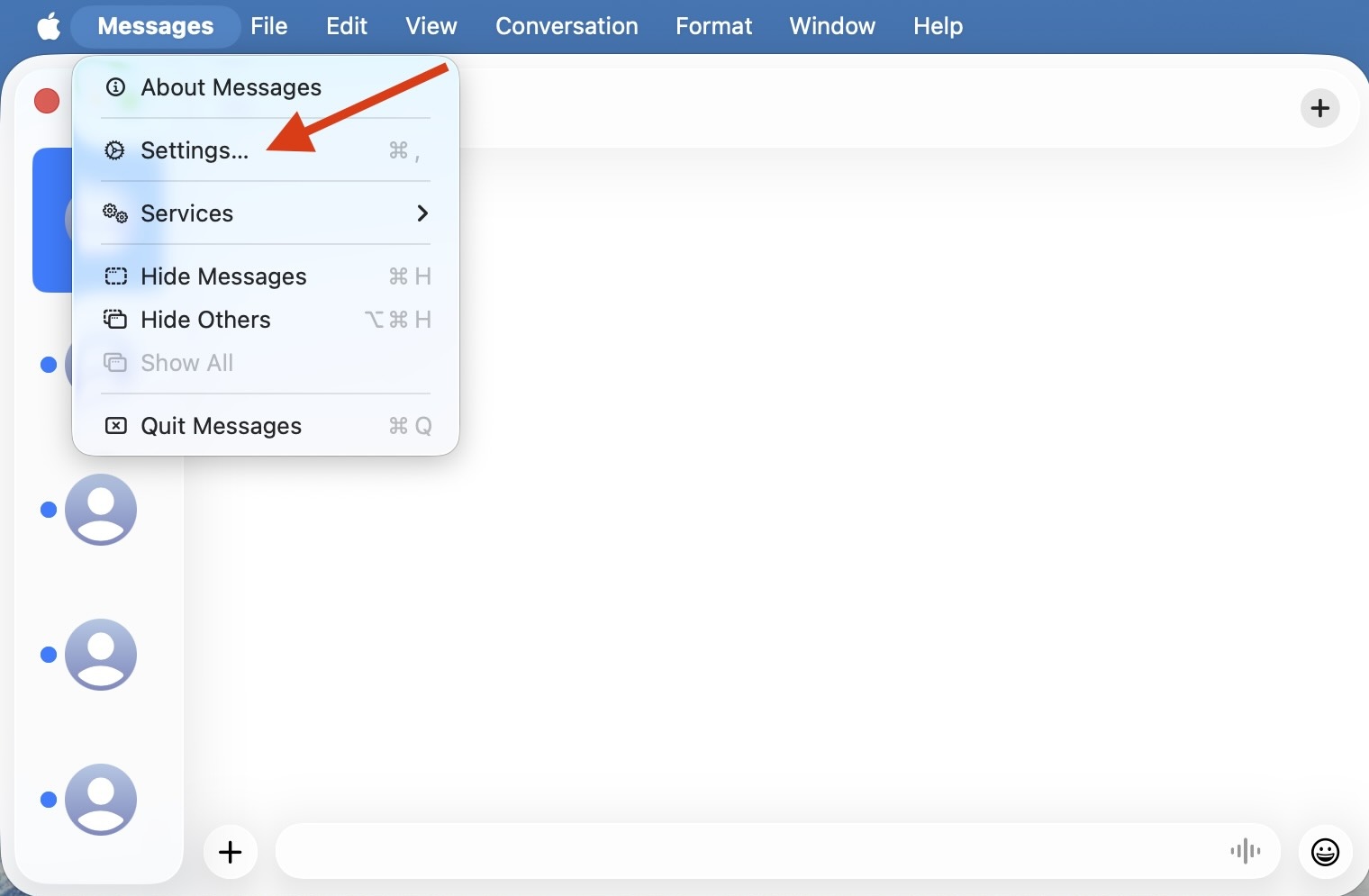Screen dimensions: 1369x896
Task: Open the Window menu
Action: tap(832, 26)
